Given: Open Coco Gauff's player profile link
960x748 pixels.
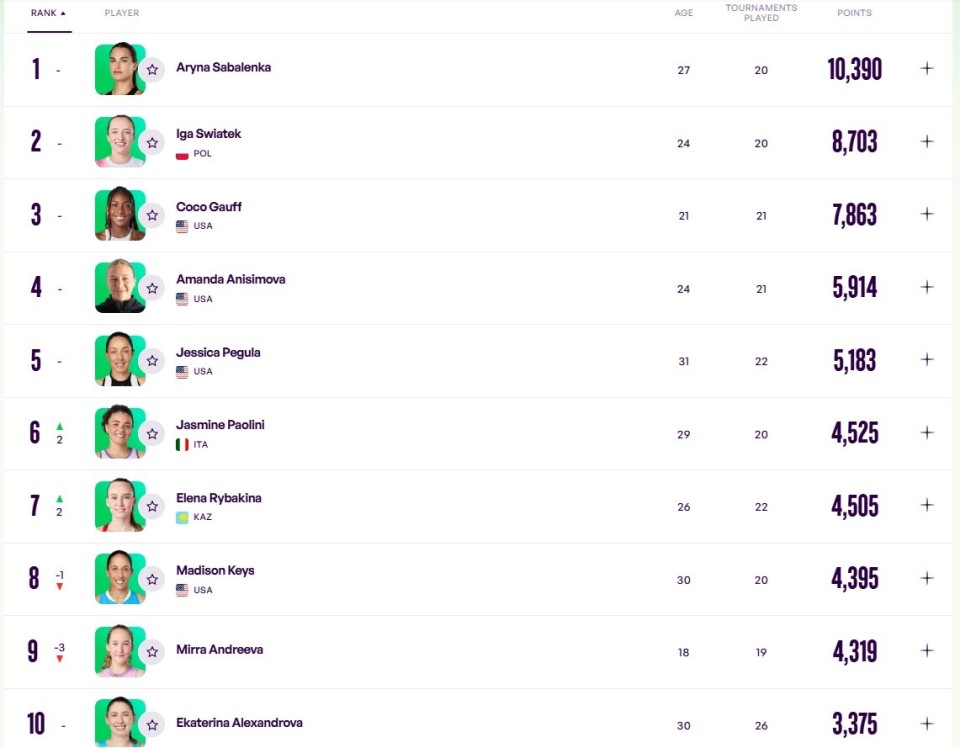Looking at the screenshot, I should click(x=209, y=207).
